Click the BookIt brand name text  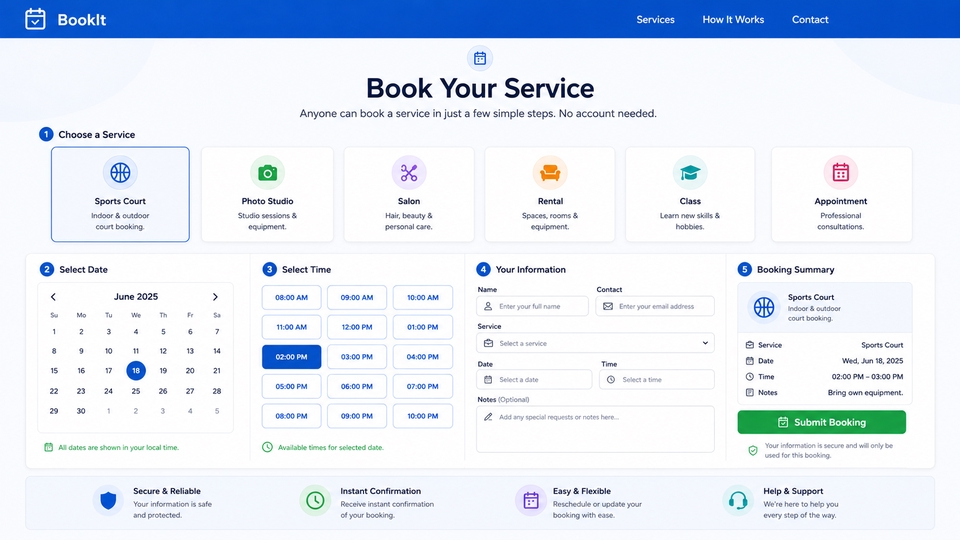tap(81, 20)
